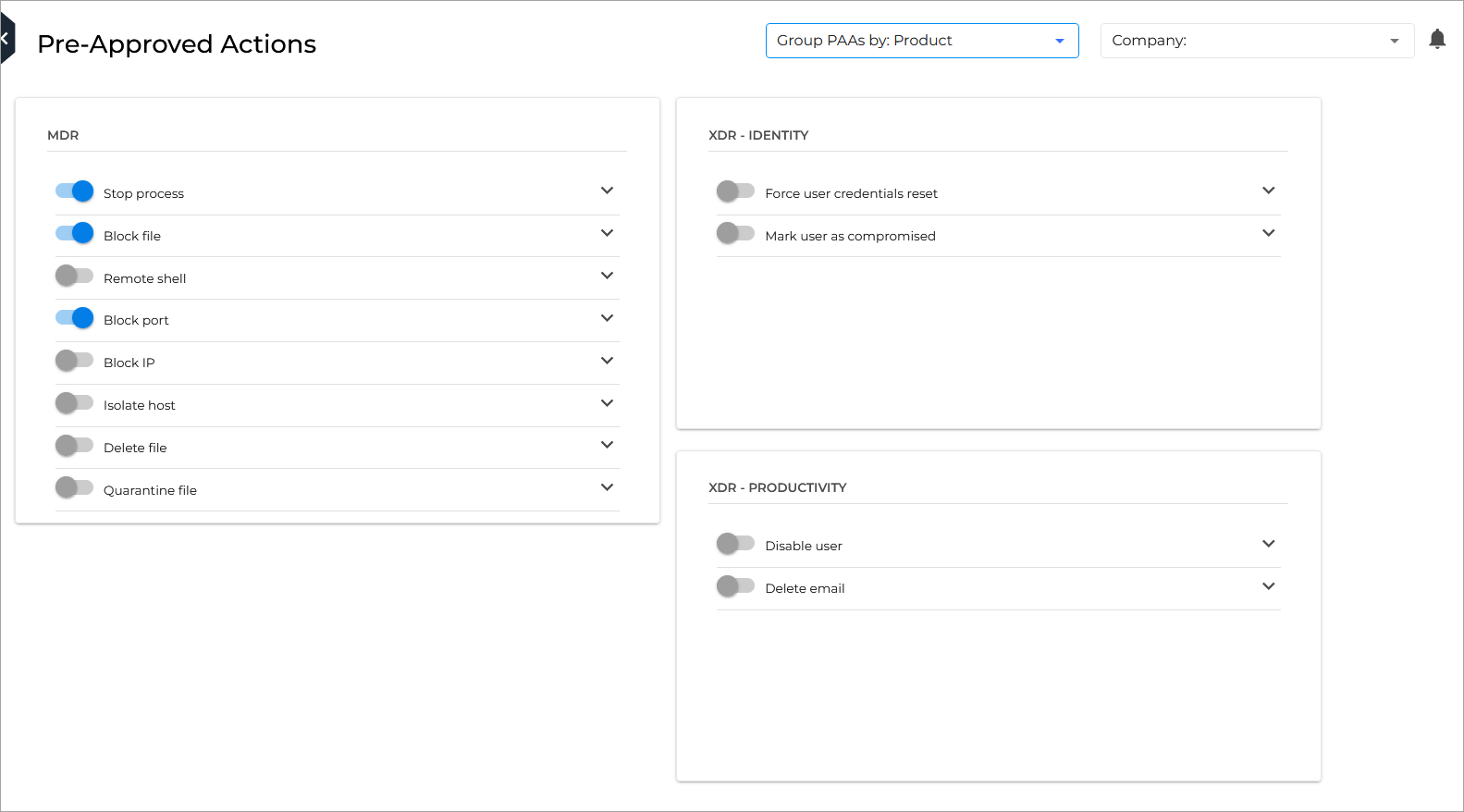Expand the Delete email row chevron
The width and height of the screenshot is (1464, 812).
pyautogui.click(x=1268, y=586)
